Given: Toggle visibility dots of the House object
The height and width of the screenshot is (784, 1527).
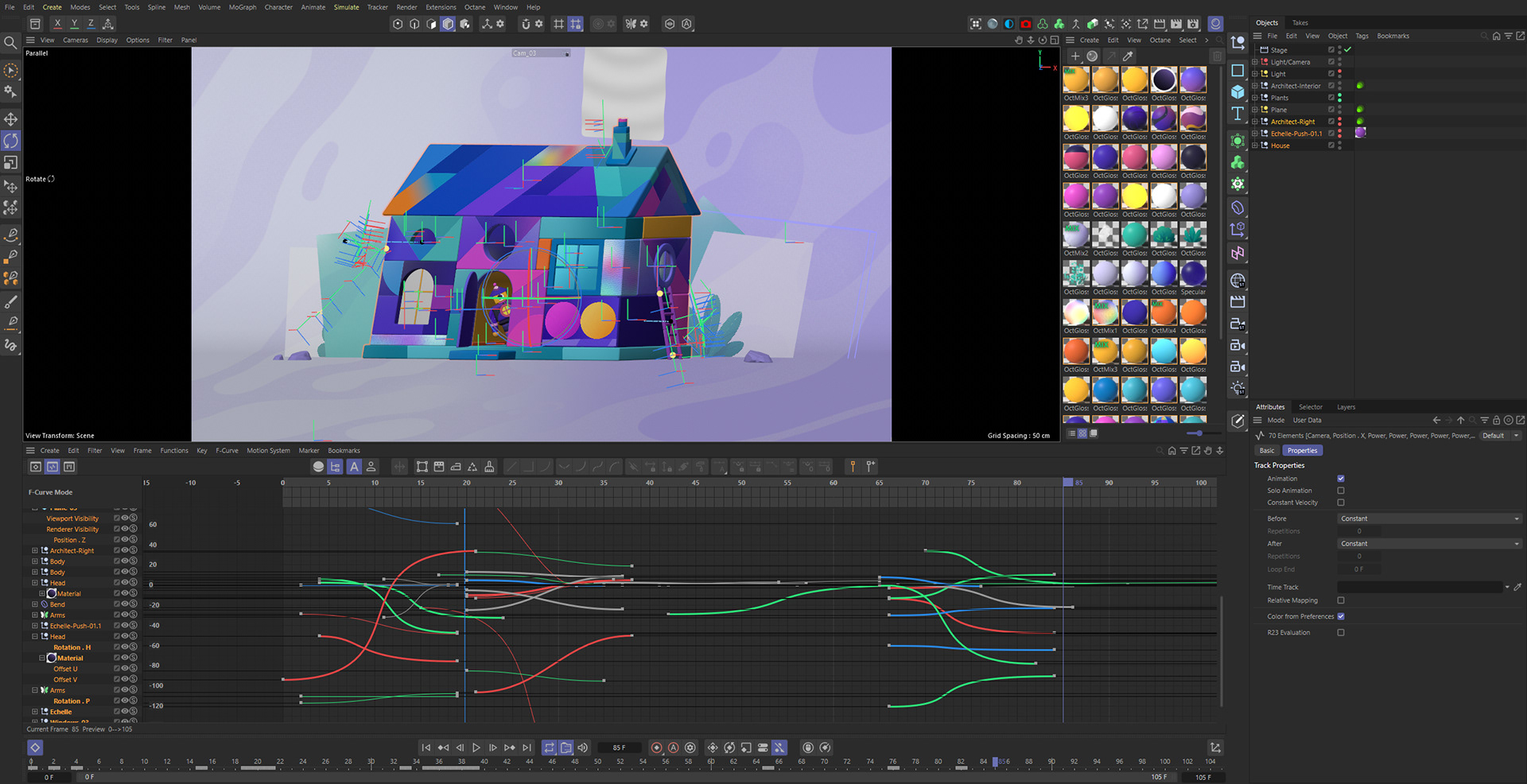Looking at the screenshot, I should click(1339, 146).
